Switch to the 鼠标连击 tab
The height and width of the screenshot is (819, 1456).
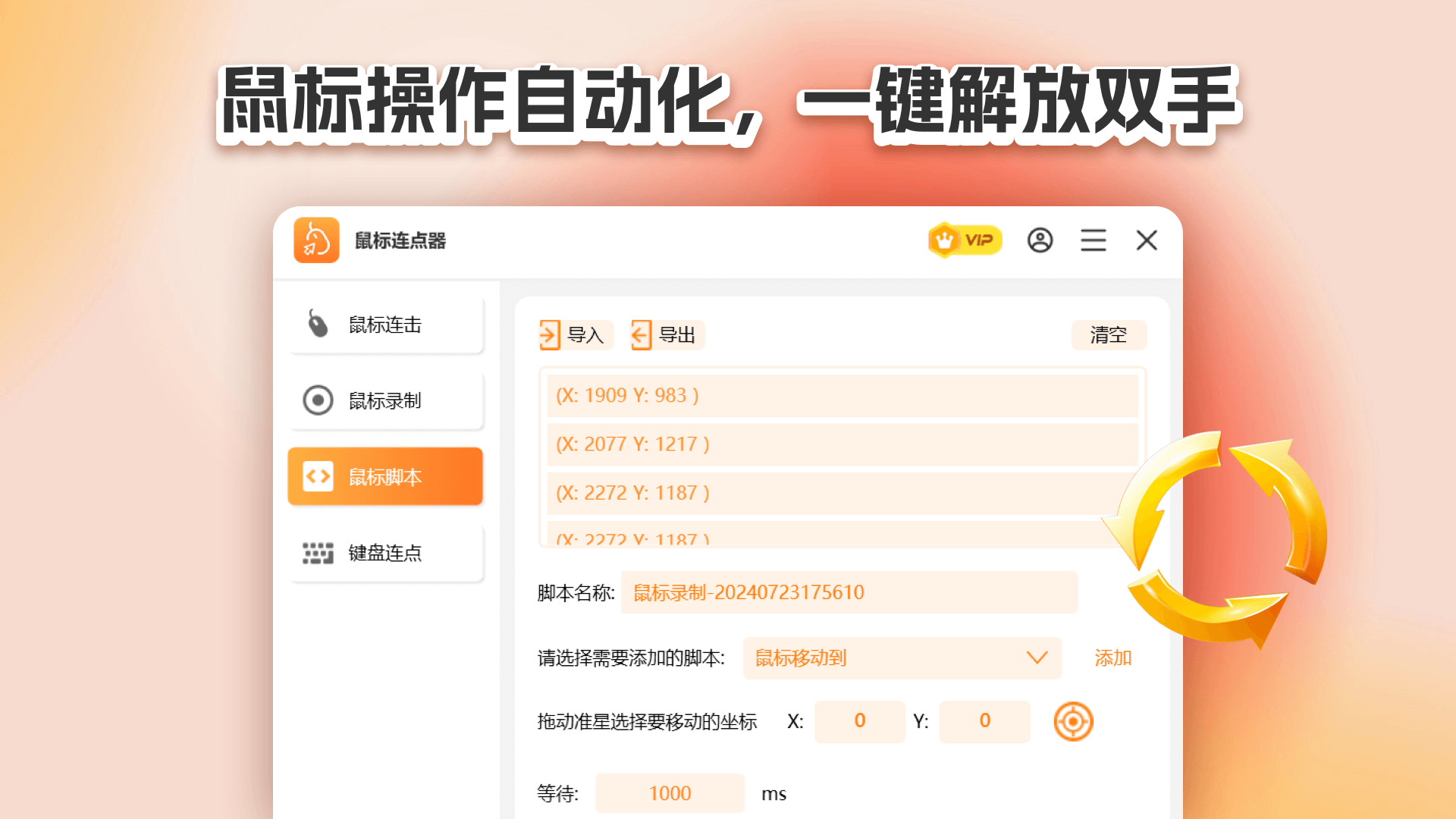pos(385,325)
